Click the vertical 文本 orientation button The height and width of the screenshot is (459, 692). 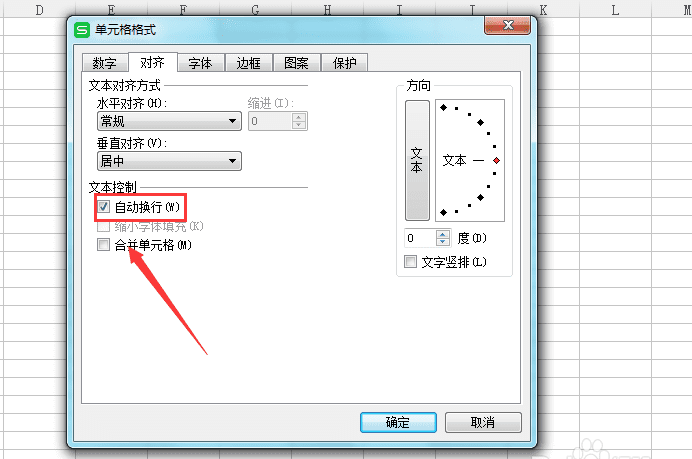click(417, 160)
